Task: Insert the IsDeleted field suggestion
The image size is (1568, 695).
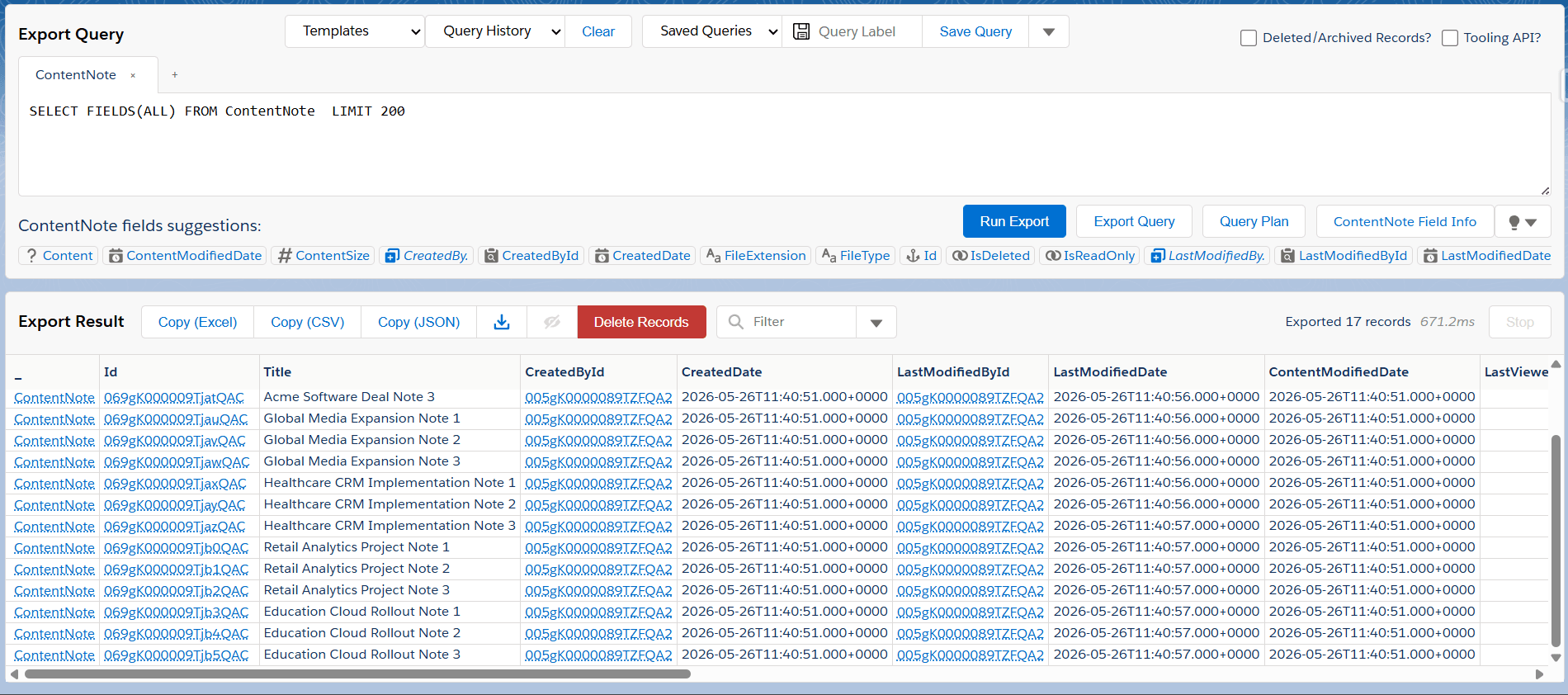Action: coord(991,256)
